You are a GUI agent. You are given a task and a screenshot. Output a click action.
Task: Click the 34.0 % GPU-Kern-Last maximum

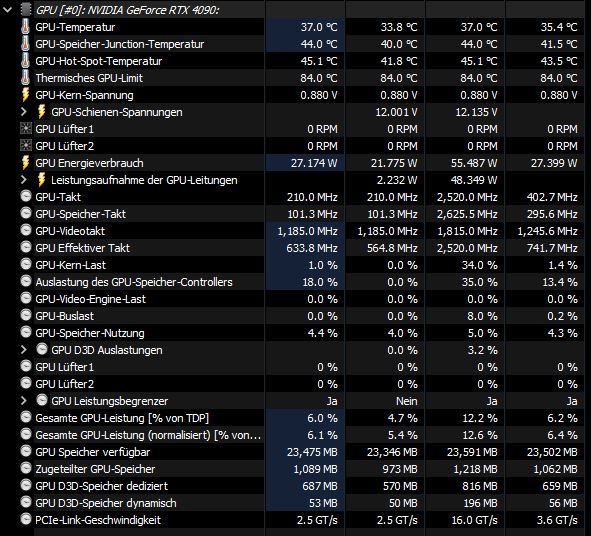pyautogui.click(x=480, y=265)
